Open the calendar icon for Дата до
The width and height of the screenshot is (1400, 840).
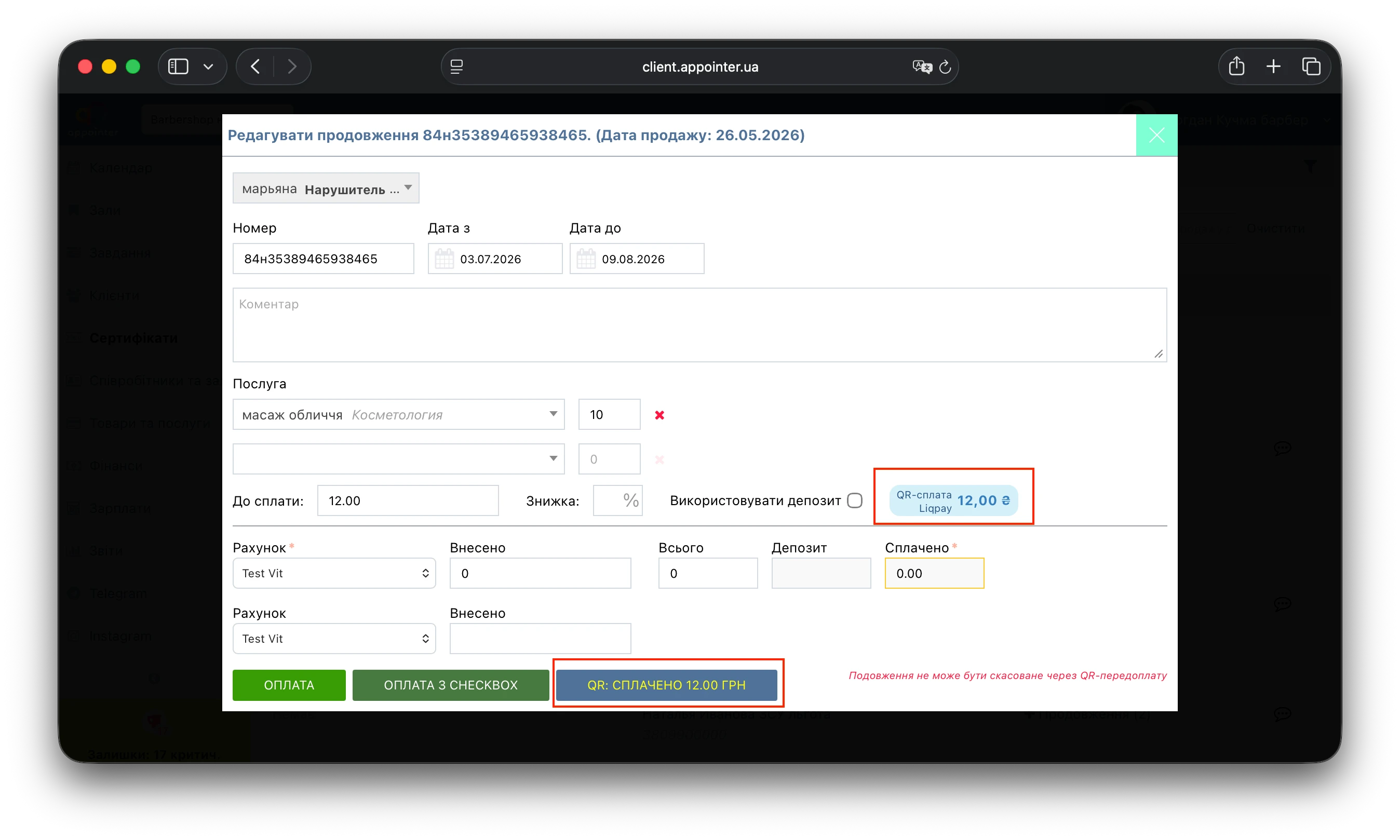point(586,259)
